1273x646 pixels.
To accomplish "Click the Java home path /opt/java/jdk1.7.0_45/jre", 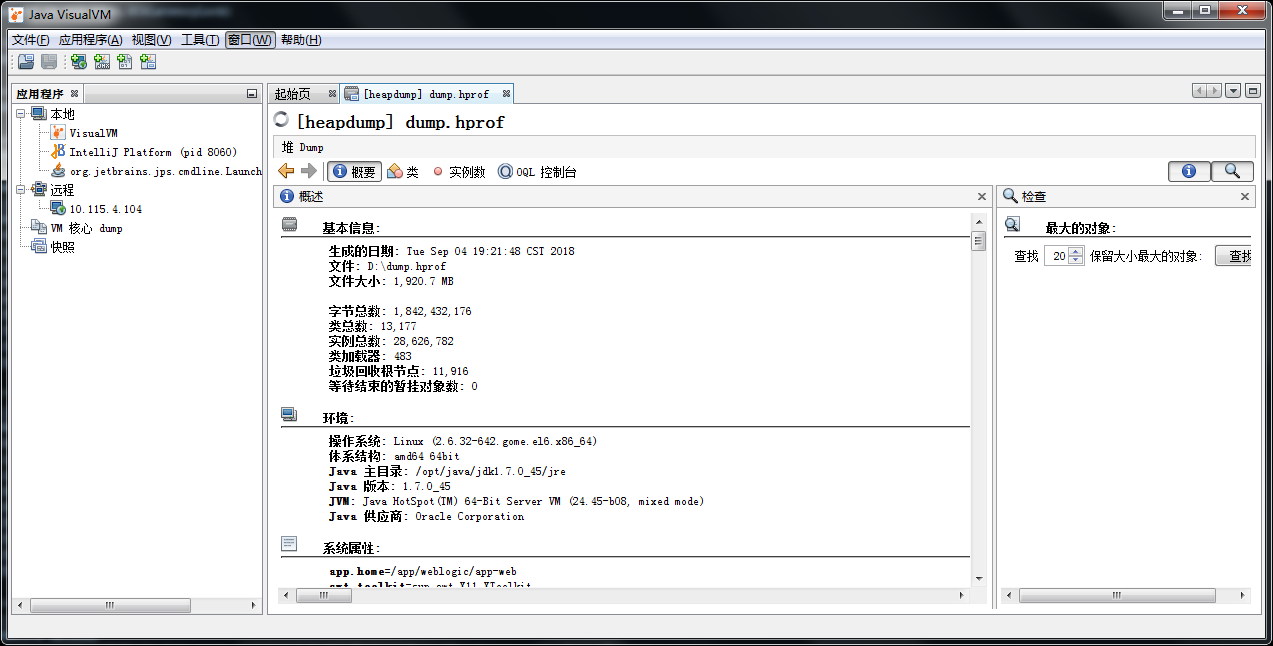I will 491,472.
